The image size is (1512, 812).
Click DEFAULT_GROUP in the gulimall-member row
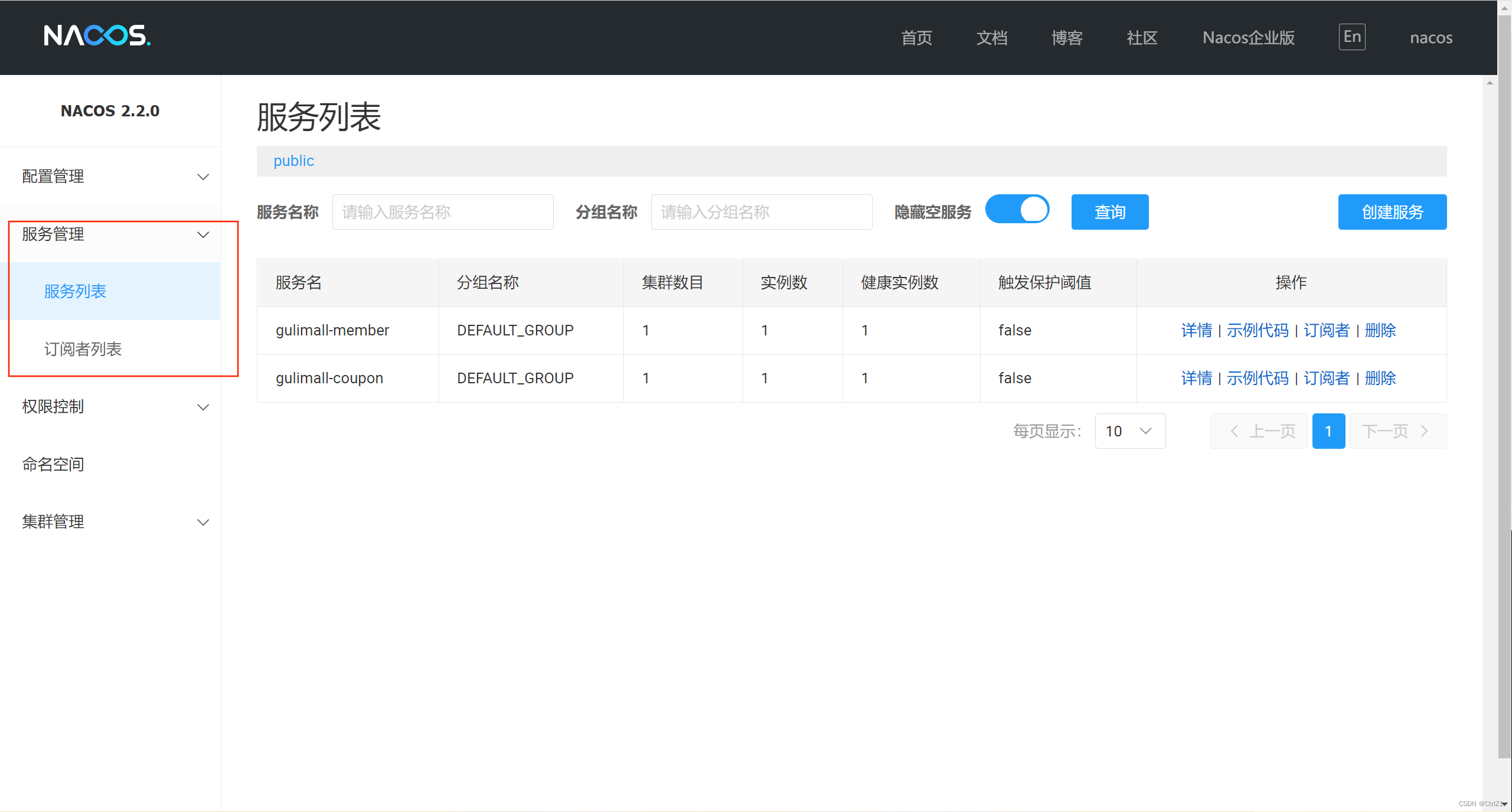pos(515,331)
